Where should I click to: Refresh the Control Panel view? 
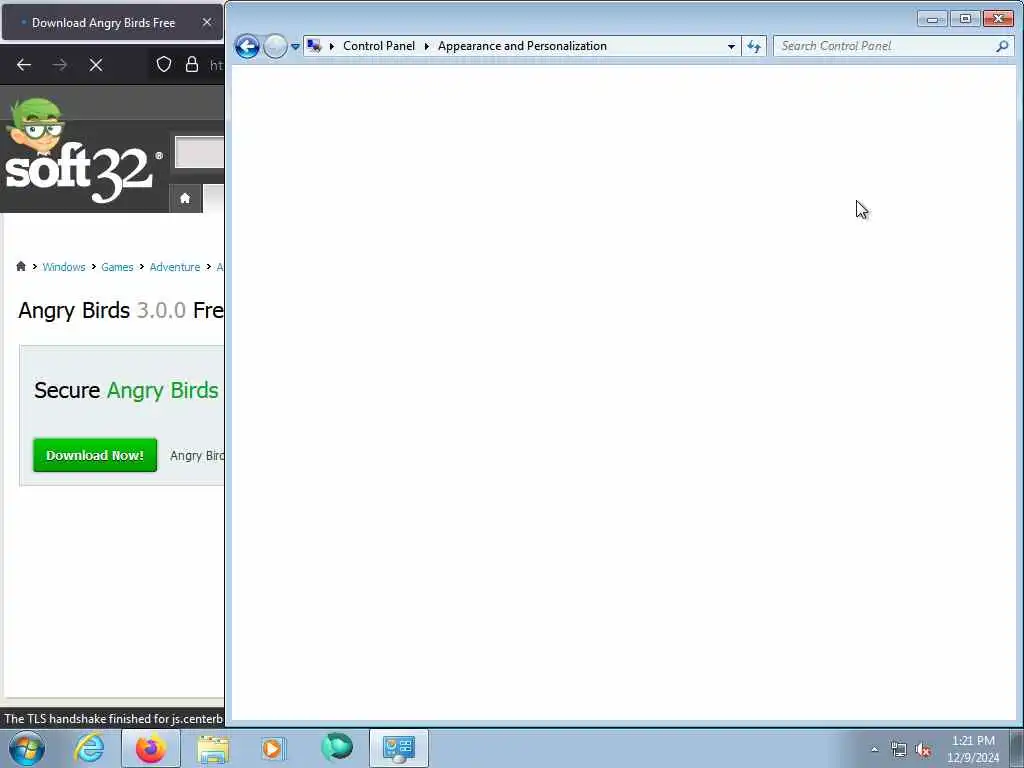(x=754, y=46)
